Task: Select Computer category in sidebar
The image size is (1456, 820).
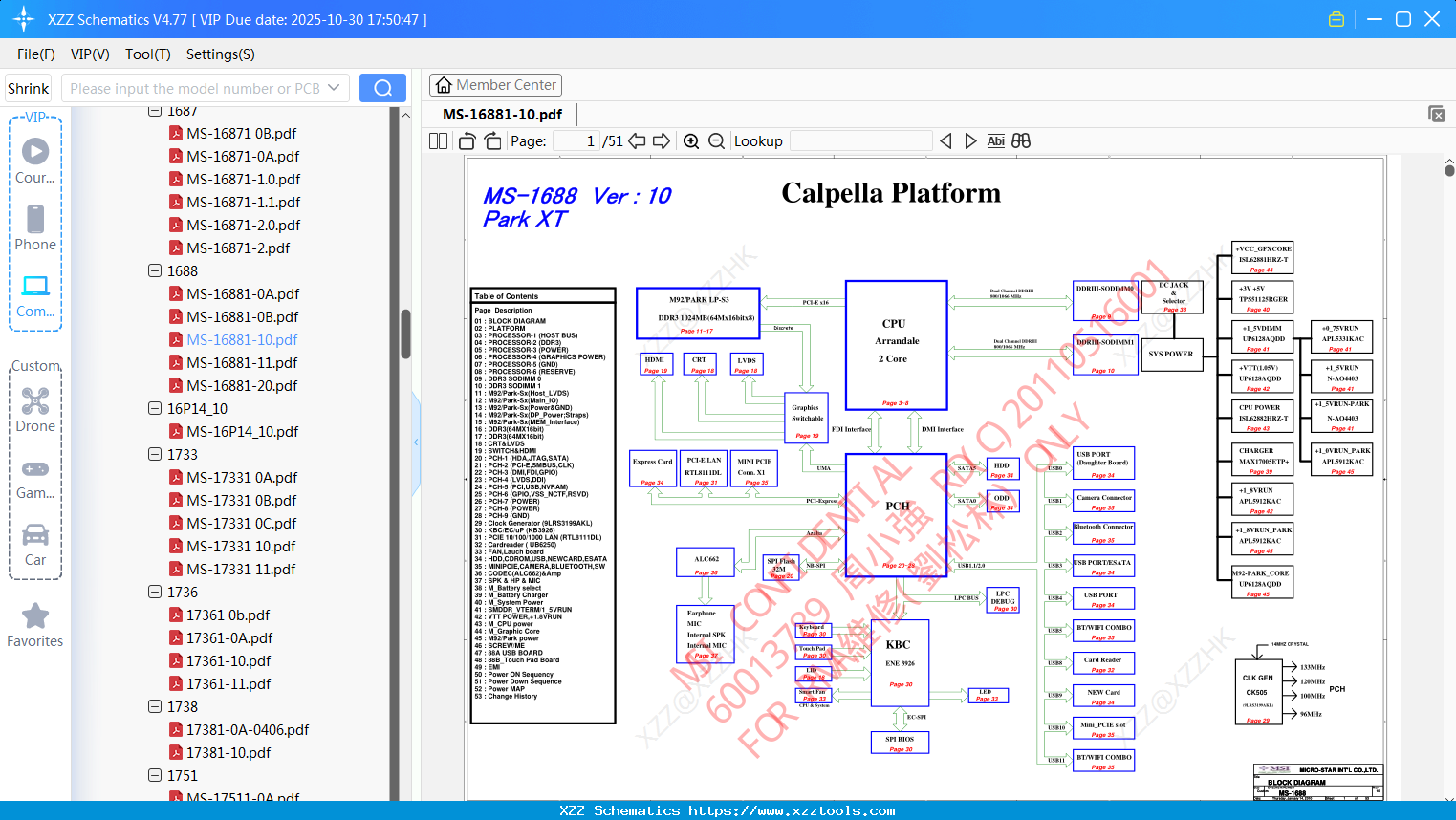Action: [35, 295]
